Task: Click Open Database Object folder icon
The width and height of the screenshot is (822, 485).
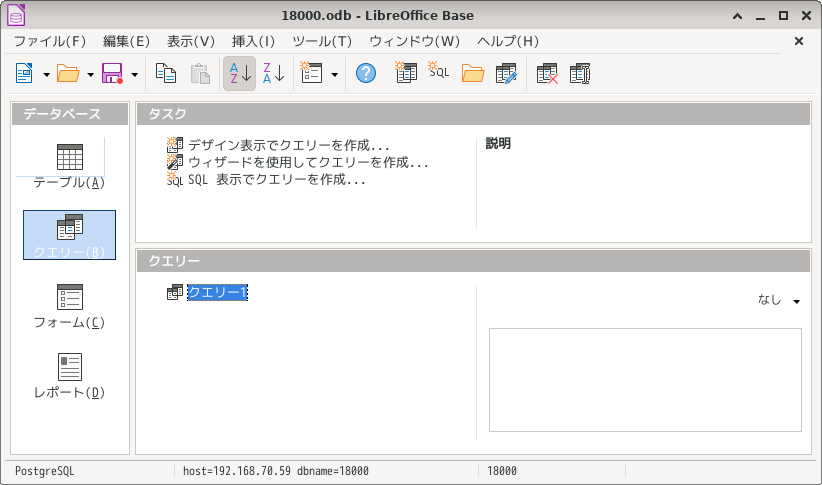Action: coord(473,73)
